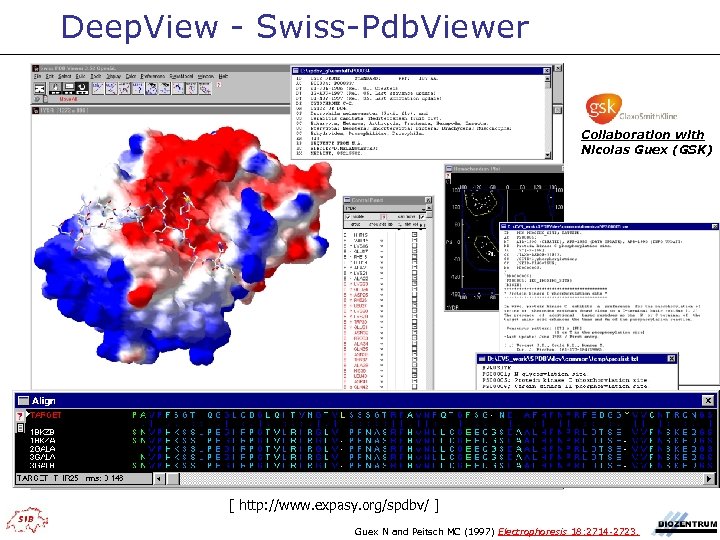
Task: Open the Color menu
Action: point(131,76)
